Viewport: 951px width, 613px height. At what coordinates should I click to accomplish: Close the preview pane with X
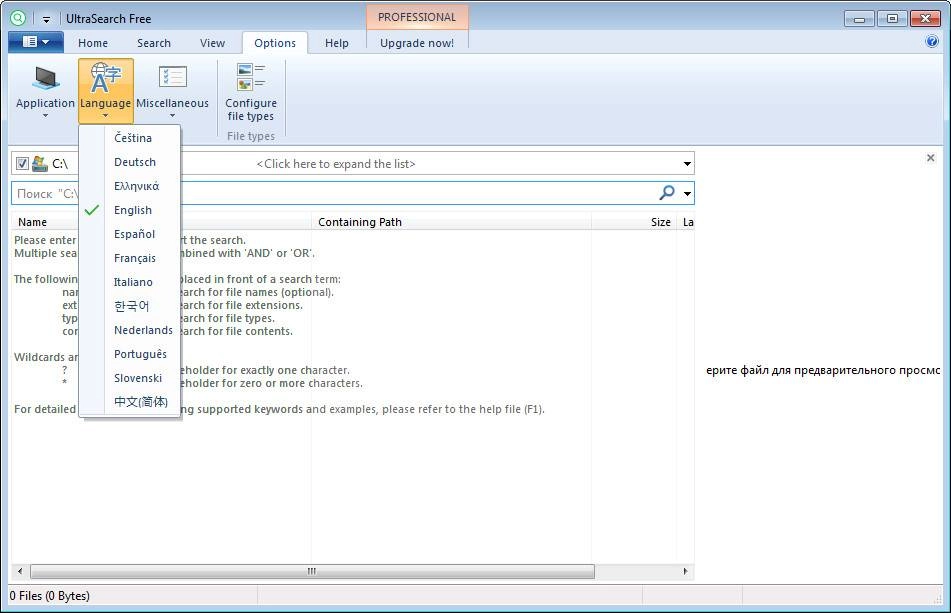pyautogui.click(x=930, y=158)
